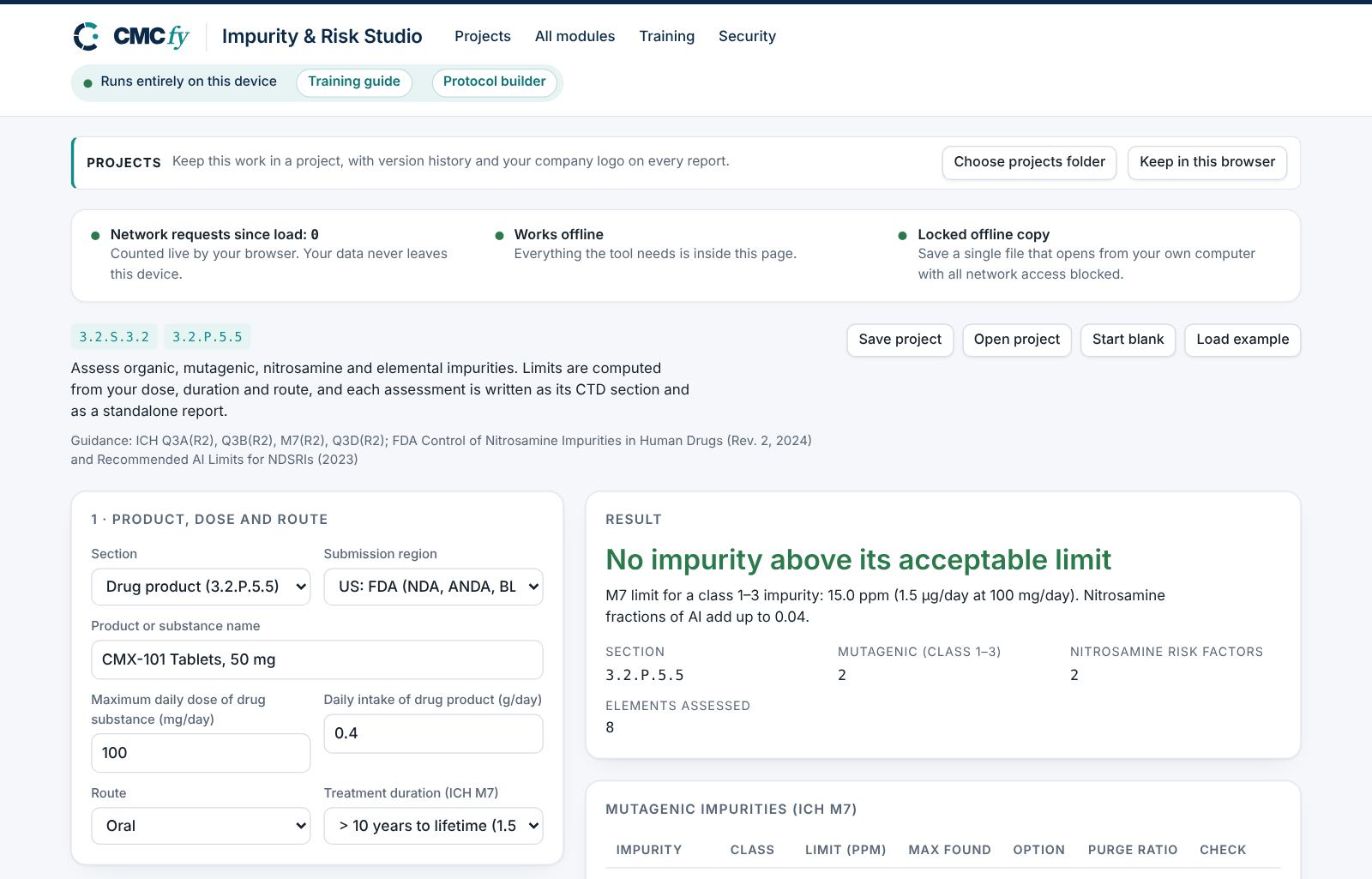
Task: Open Treatment duration (ICH M7) dropdown
Action: (x=433, y=826)
